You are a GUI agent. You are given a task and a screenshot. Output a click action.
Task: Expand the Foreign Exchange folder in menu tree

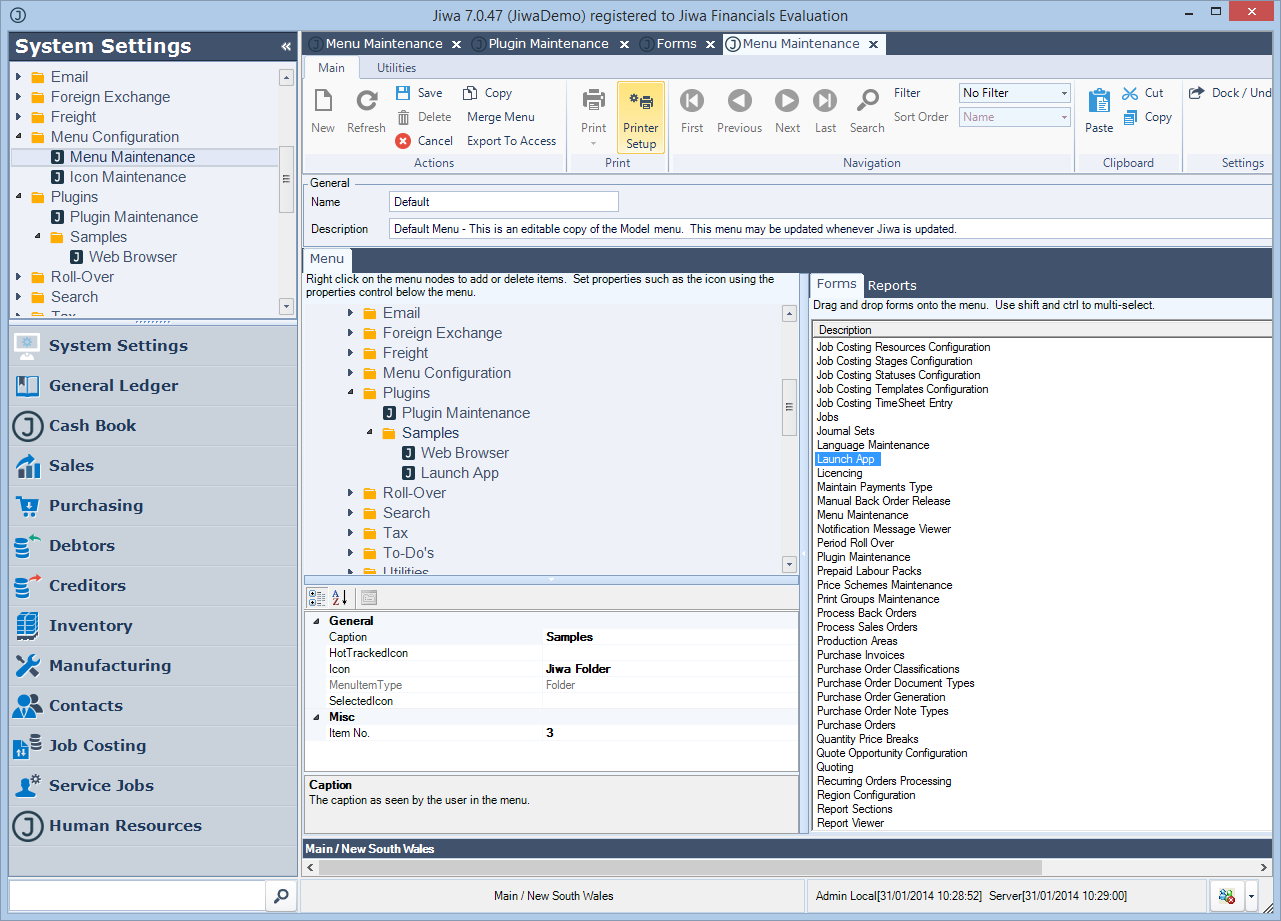[351, 333]
